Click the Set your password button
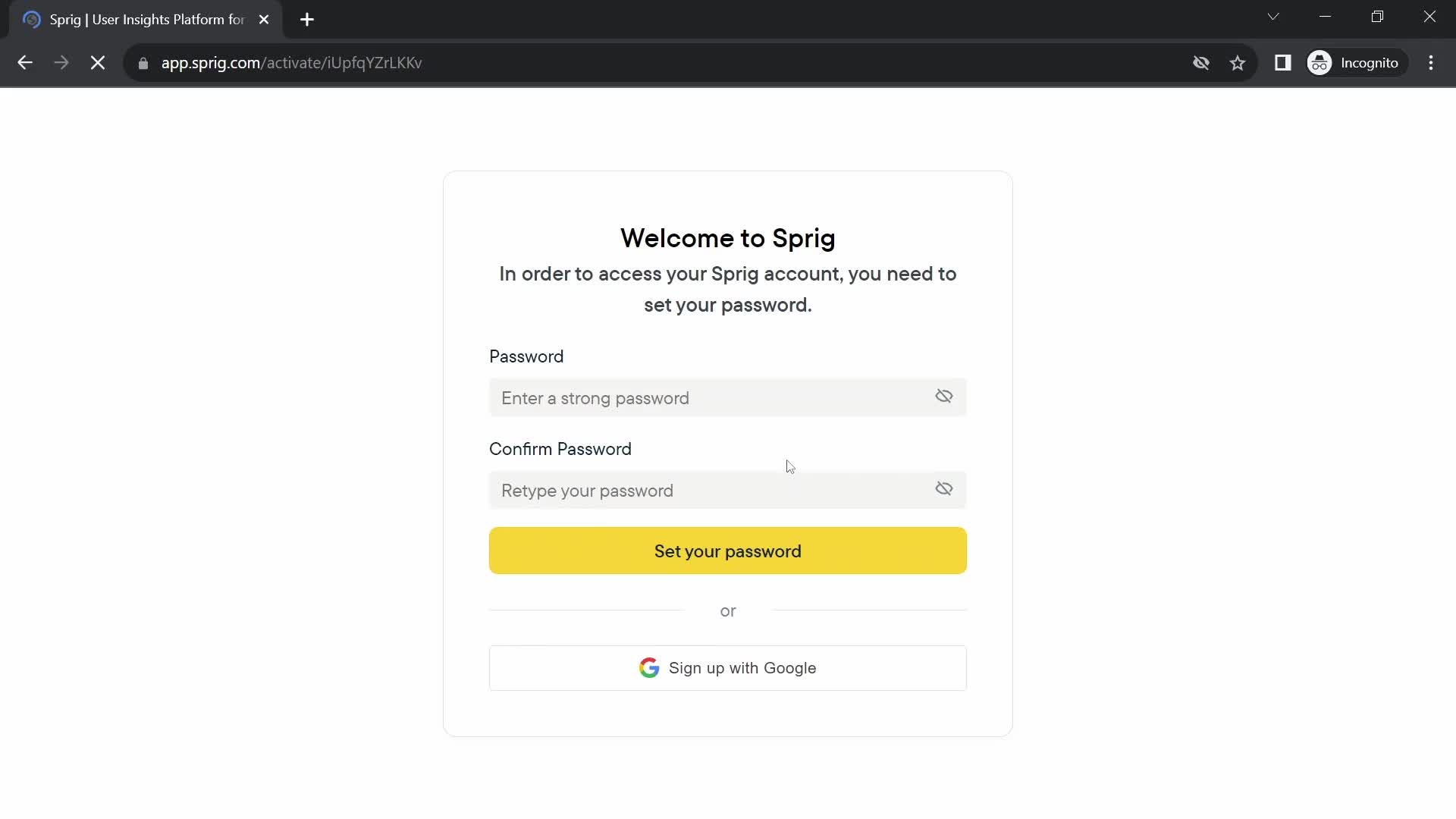 728,551
